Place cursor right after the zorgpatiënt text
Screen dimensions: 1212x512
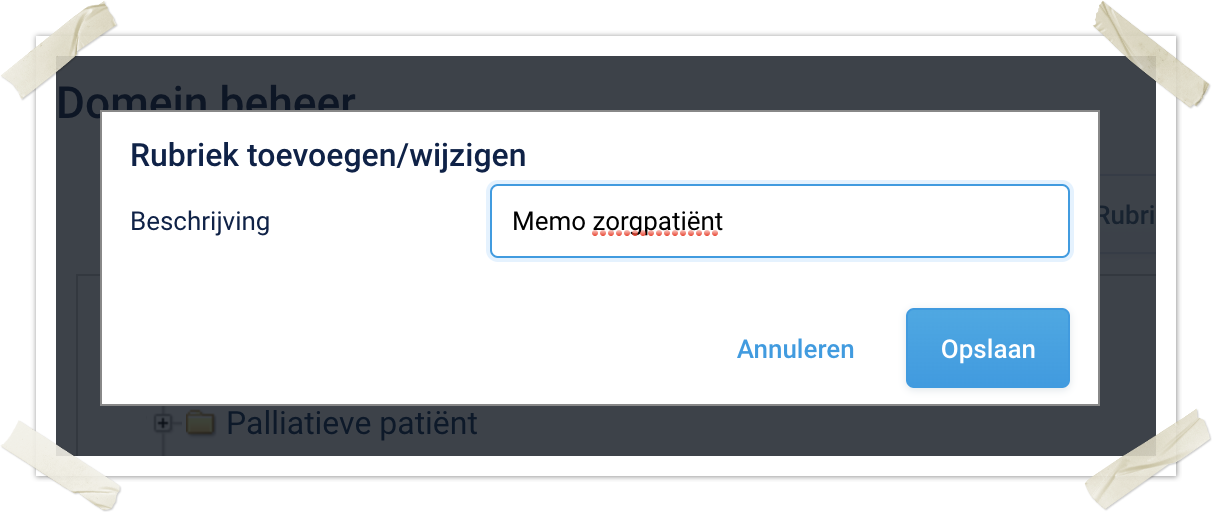(x=725, y=221)
